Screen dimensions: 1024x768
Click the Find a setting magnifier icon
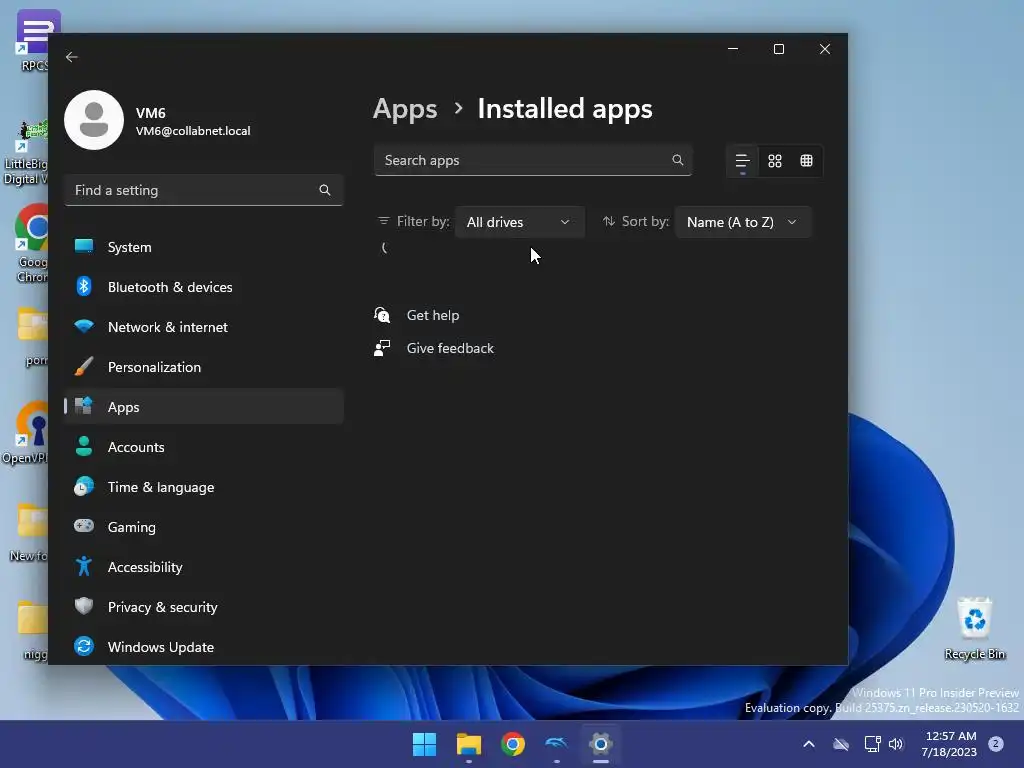click(x=325, y=190)
